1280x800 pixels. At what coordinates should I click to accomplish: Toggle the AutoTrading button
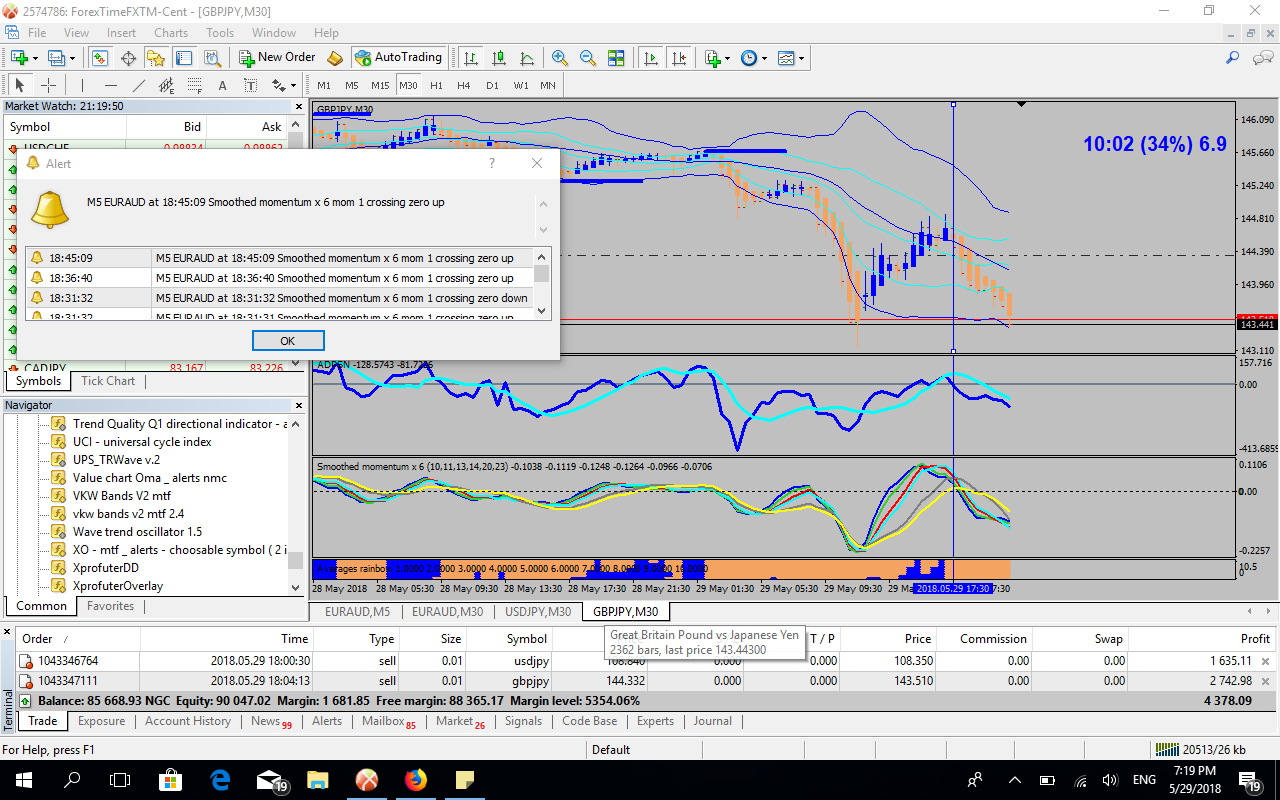(398, 58)
